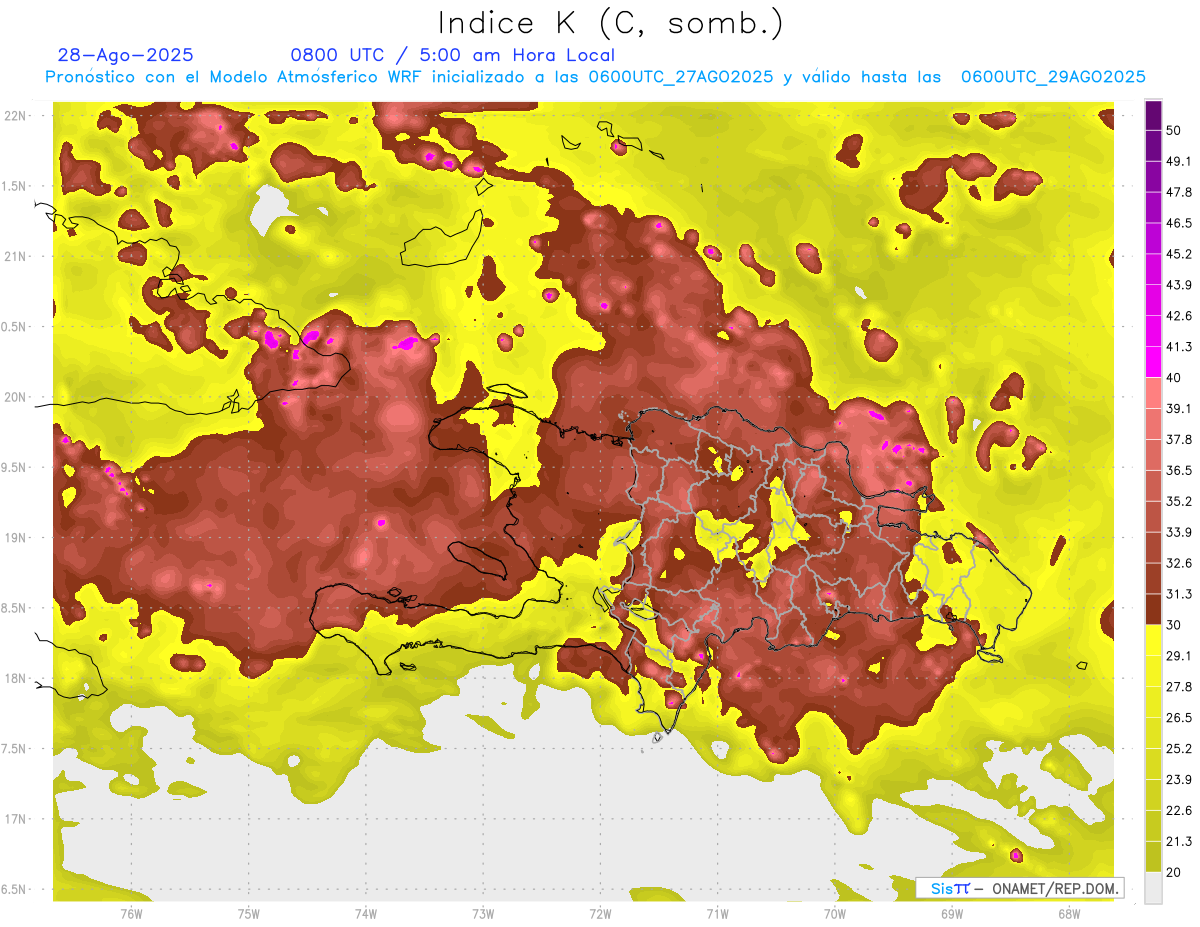The height and width of the screenshot is (927, 1200).
Task: Click the gray color bar segment below 20
Action: tap(1153, 887)
